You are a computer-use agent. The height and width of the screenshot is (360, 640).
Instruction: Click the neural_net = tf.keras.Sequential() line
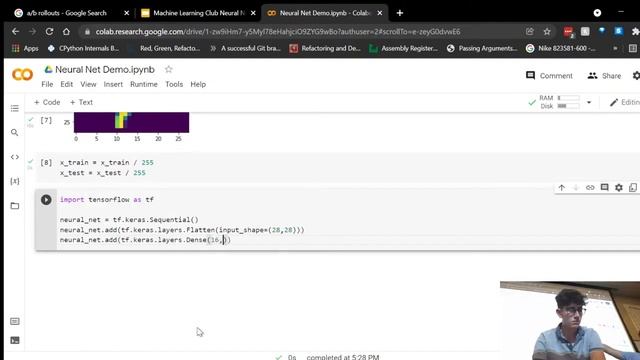point(129,220)
